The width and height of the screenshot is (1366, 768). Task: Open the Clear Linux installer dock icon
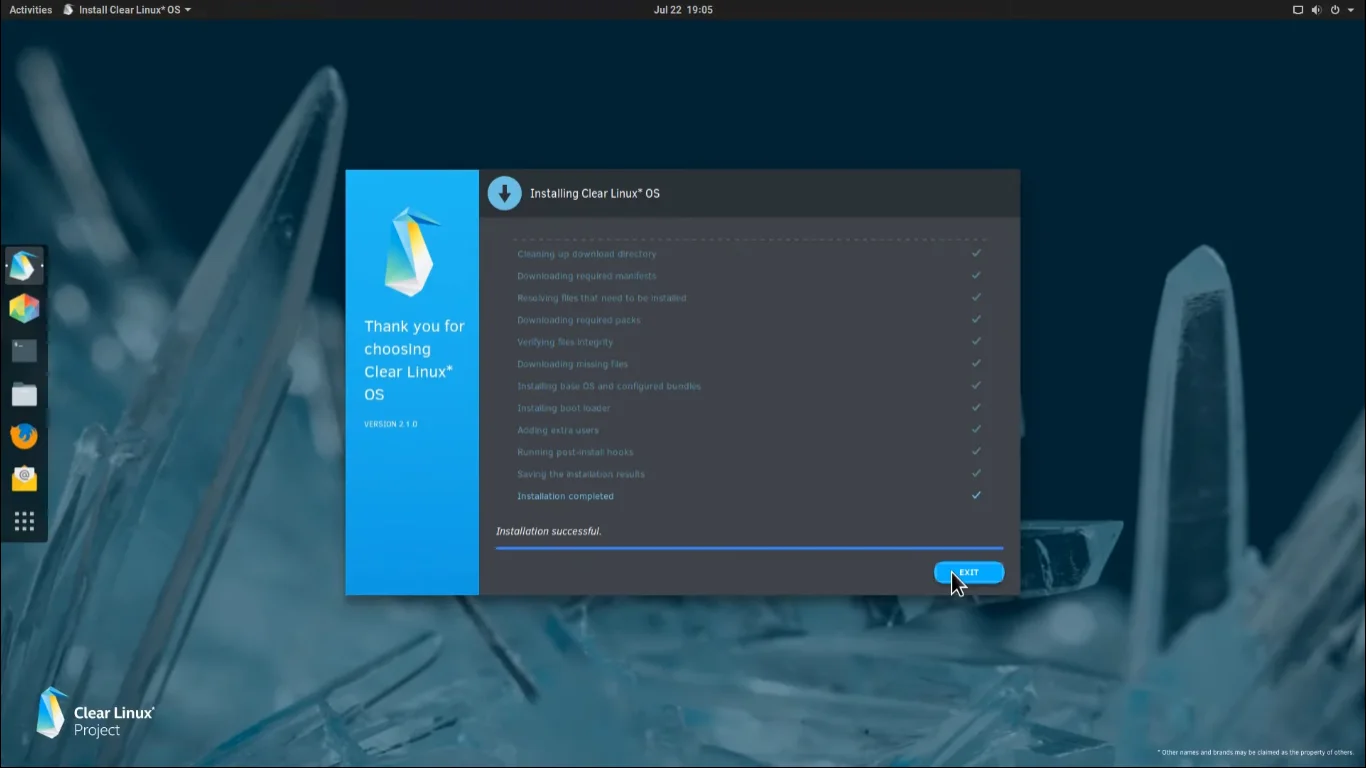tap(24, 266)
